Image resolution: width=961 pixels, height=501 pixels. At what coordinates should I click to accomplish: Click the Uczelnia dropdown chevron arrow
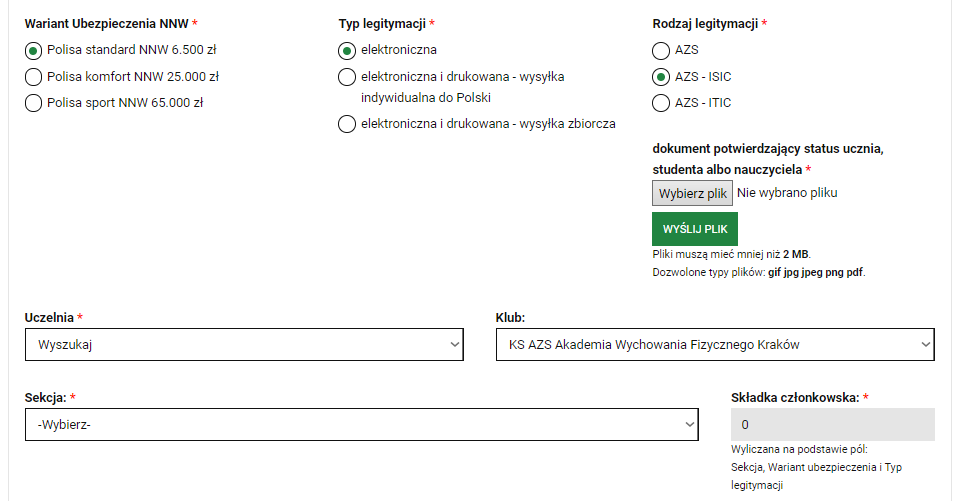(455, 345)
